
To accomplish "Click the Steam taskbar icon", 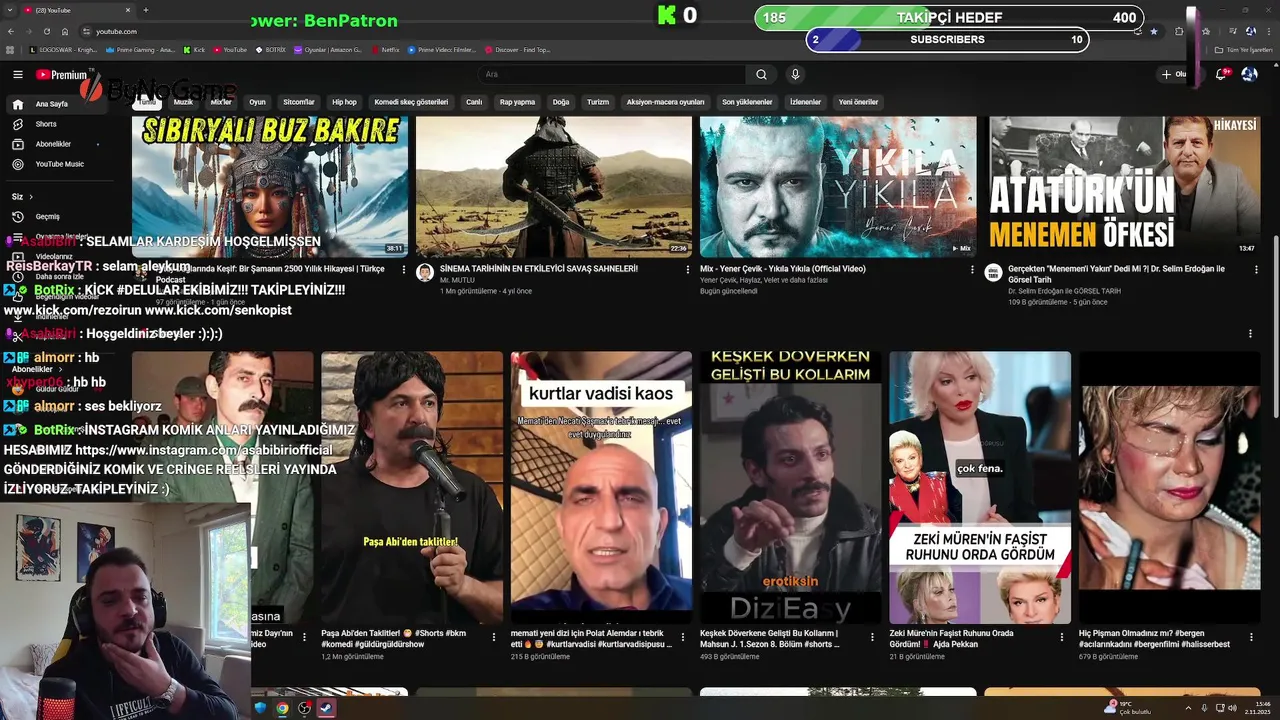I will tap(325, 708).
